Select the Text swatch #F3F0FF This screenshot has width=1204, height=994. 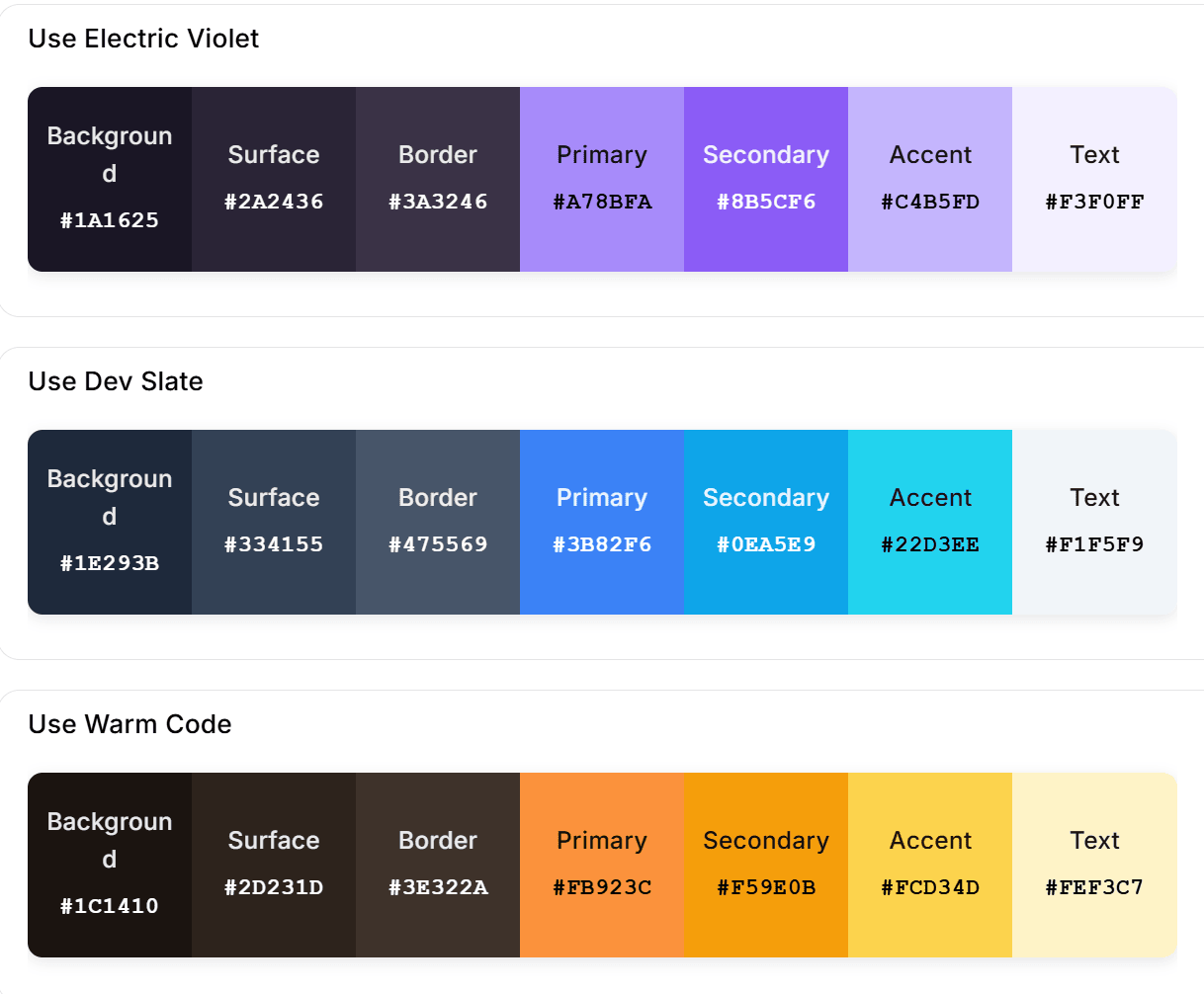1094,178
